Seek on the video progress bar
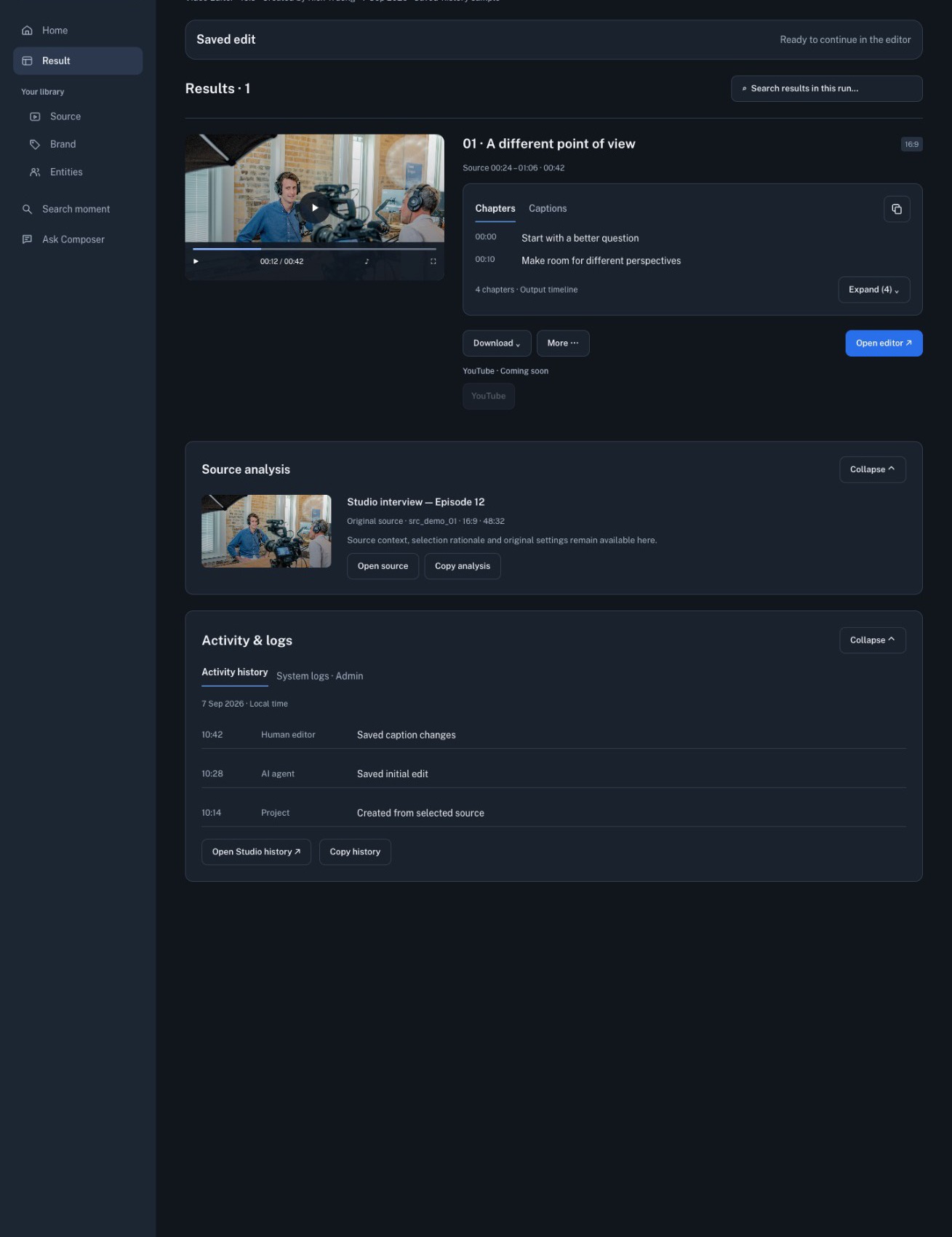The width and height of the screenshot is (952, 1237). [x=314, y=249]
